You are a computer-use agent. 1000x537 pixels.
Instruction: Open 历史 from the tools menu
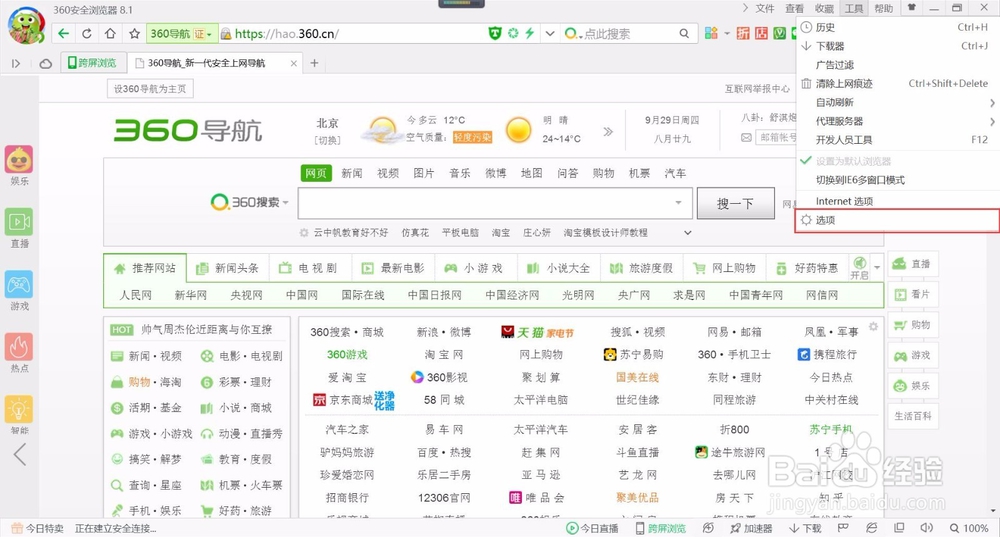tap(898, 27)
